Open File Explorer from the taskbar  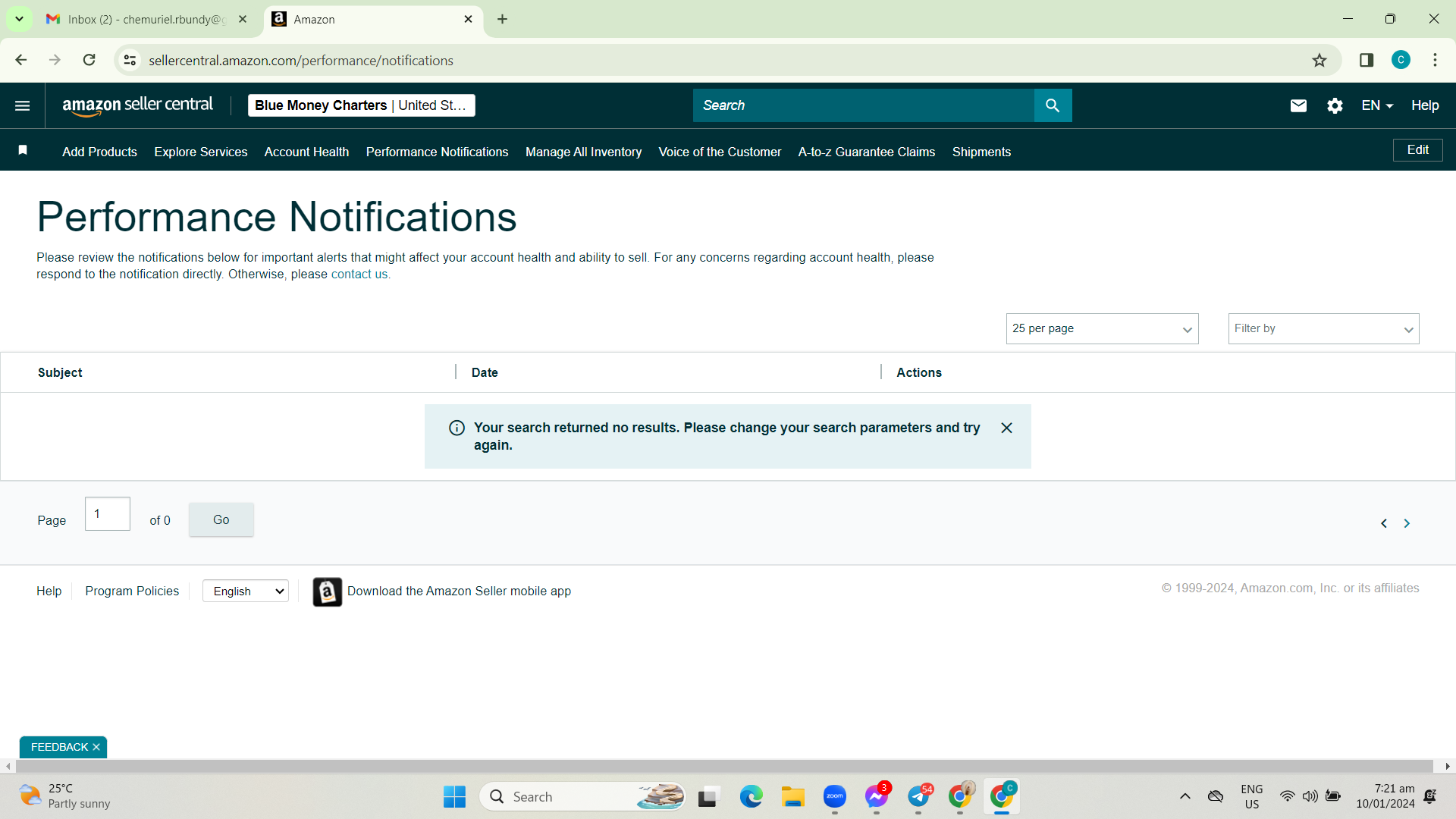pos(792,796)
